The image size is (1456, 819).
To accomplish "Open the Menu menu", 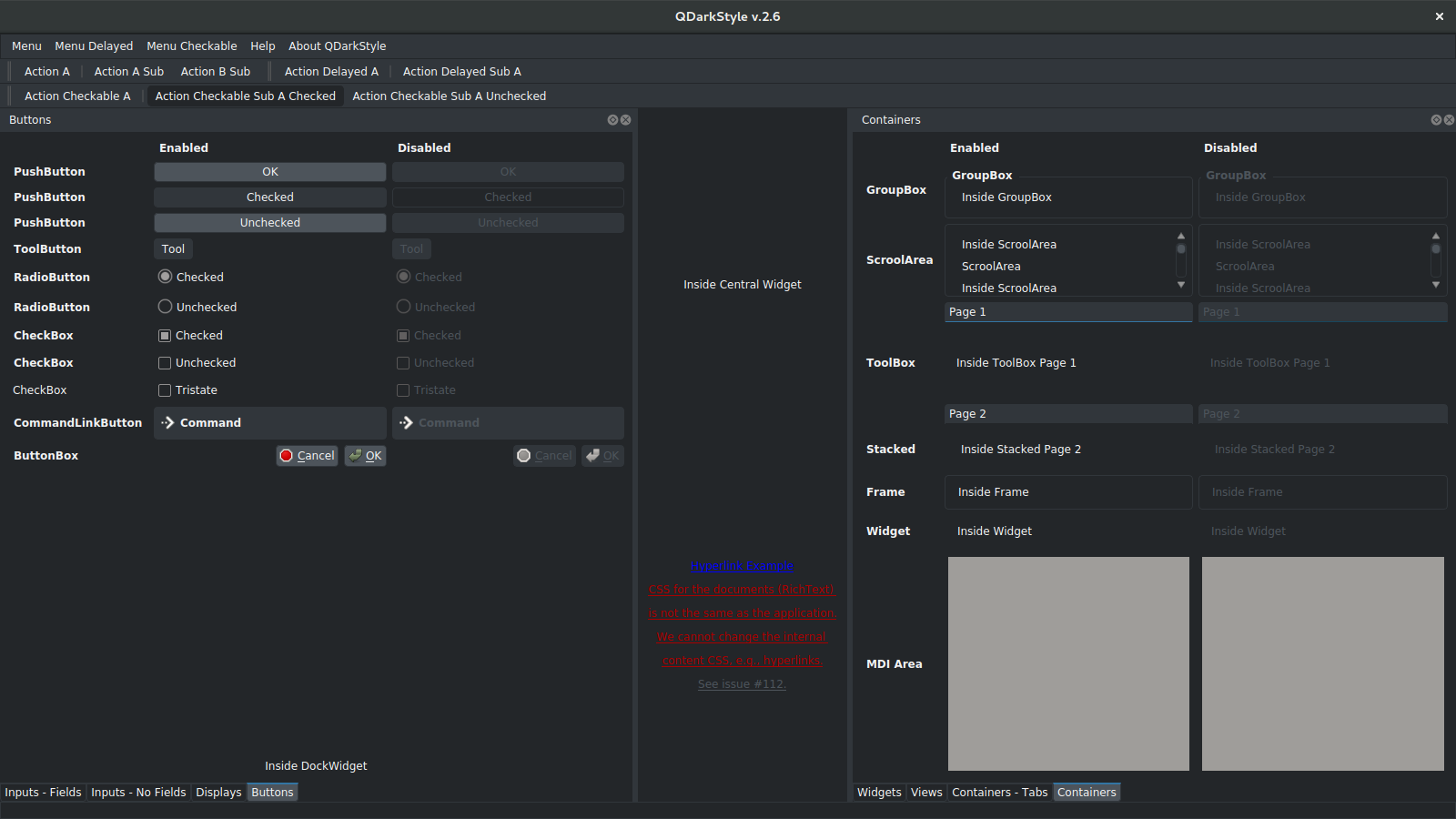I will pos(26,46).
